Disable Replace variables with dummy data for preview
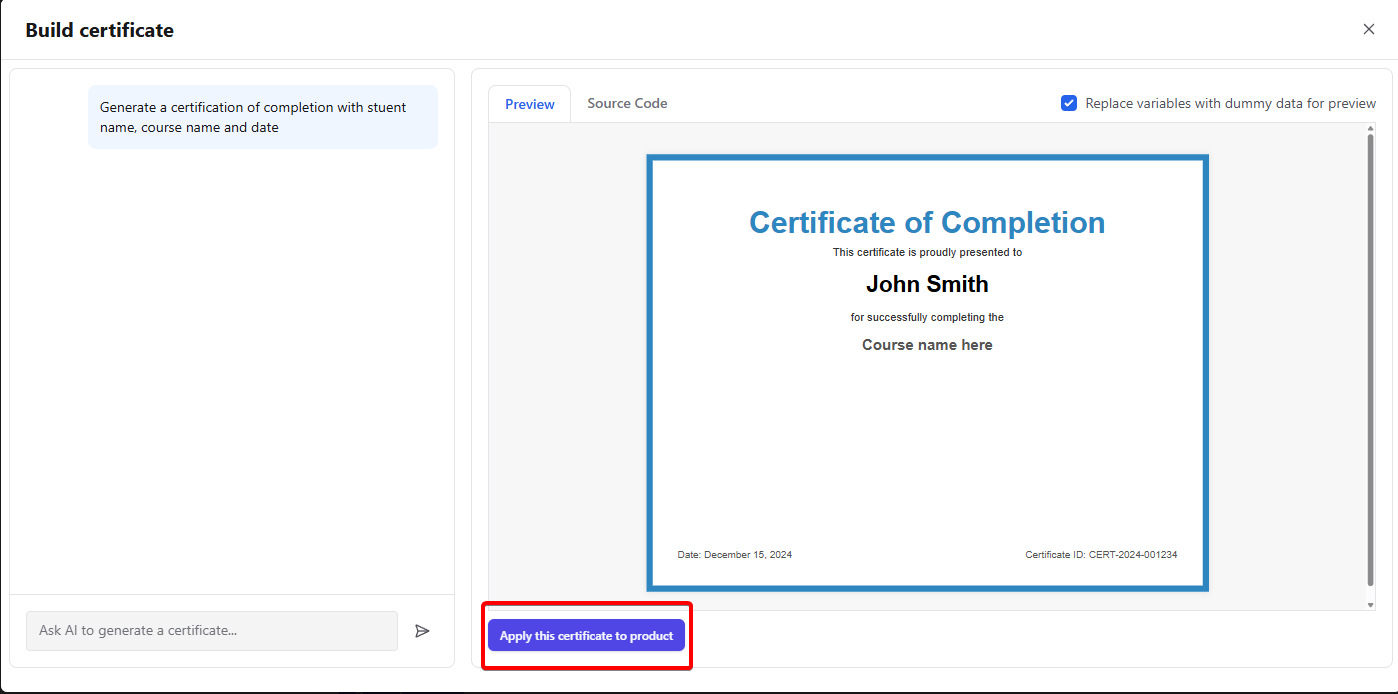Image resolution: width=1398 pixels, height=694 pixels. click(1069, 102)
